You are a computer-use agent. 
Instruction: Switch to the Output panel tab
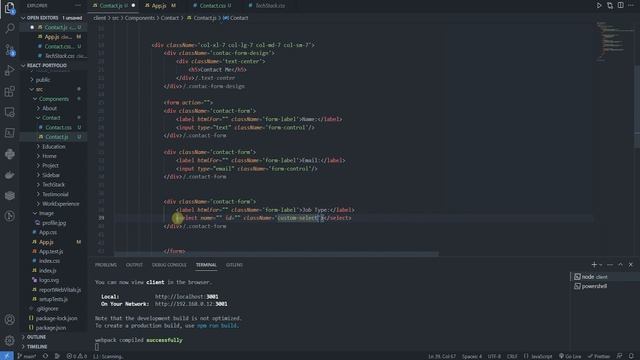[134, 265]
